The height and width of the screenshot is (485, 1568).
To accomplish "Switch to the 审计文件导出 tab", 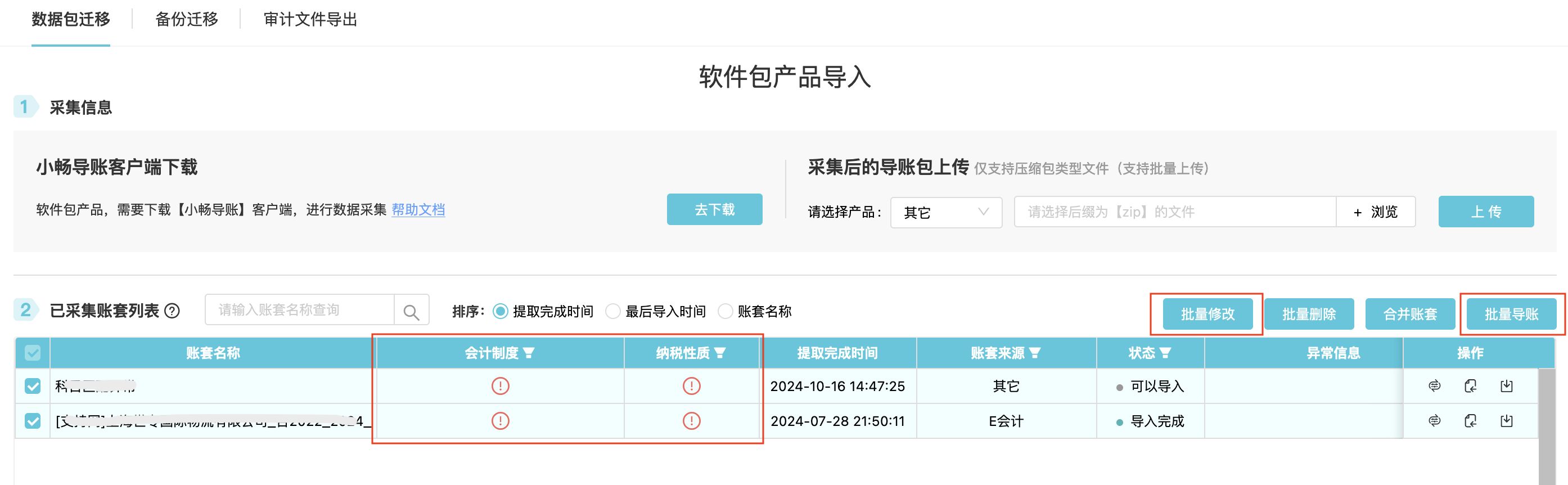I will pyautogui.click(x=310, y=20).
